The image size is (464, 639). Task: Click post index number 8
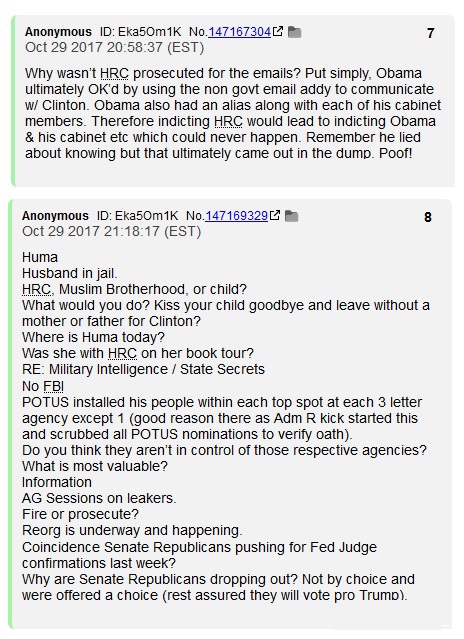428,217
